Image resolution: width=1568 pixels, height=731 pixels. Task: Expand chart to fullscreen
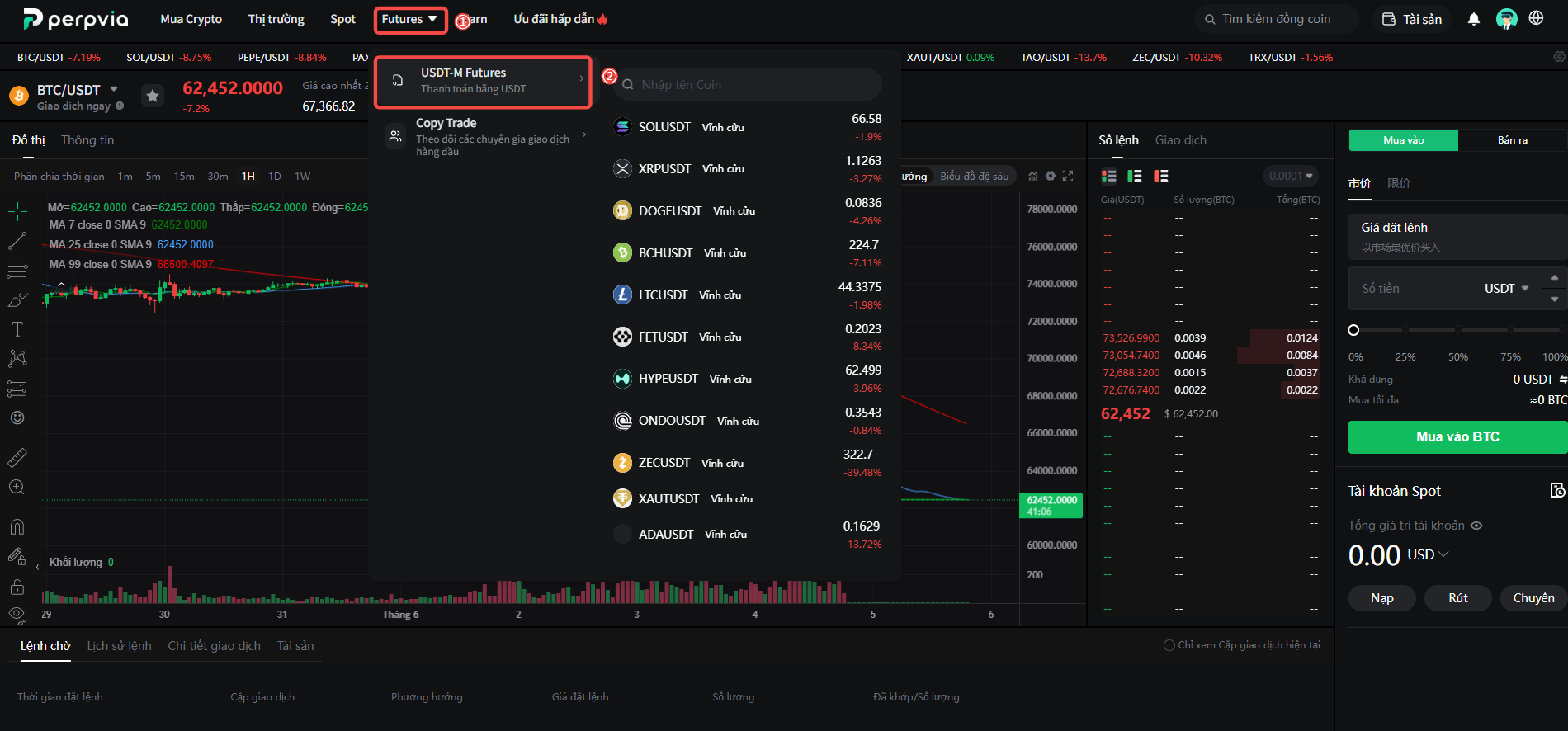pyautogui.click(x=1068, y=176)
